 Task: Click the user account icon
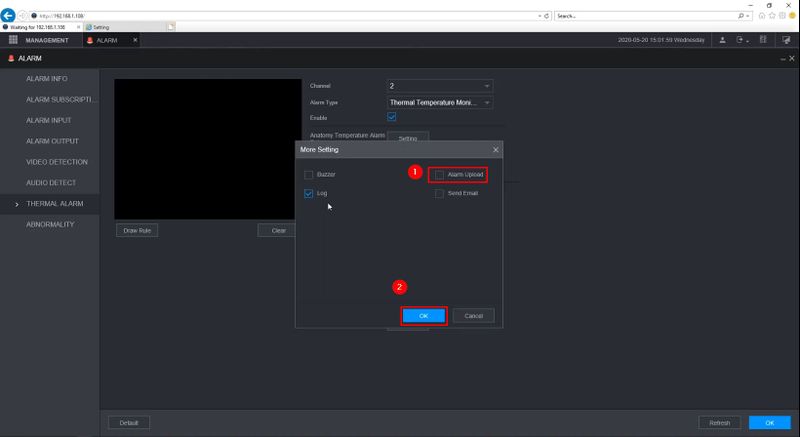723,39
